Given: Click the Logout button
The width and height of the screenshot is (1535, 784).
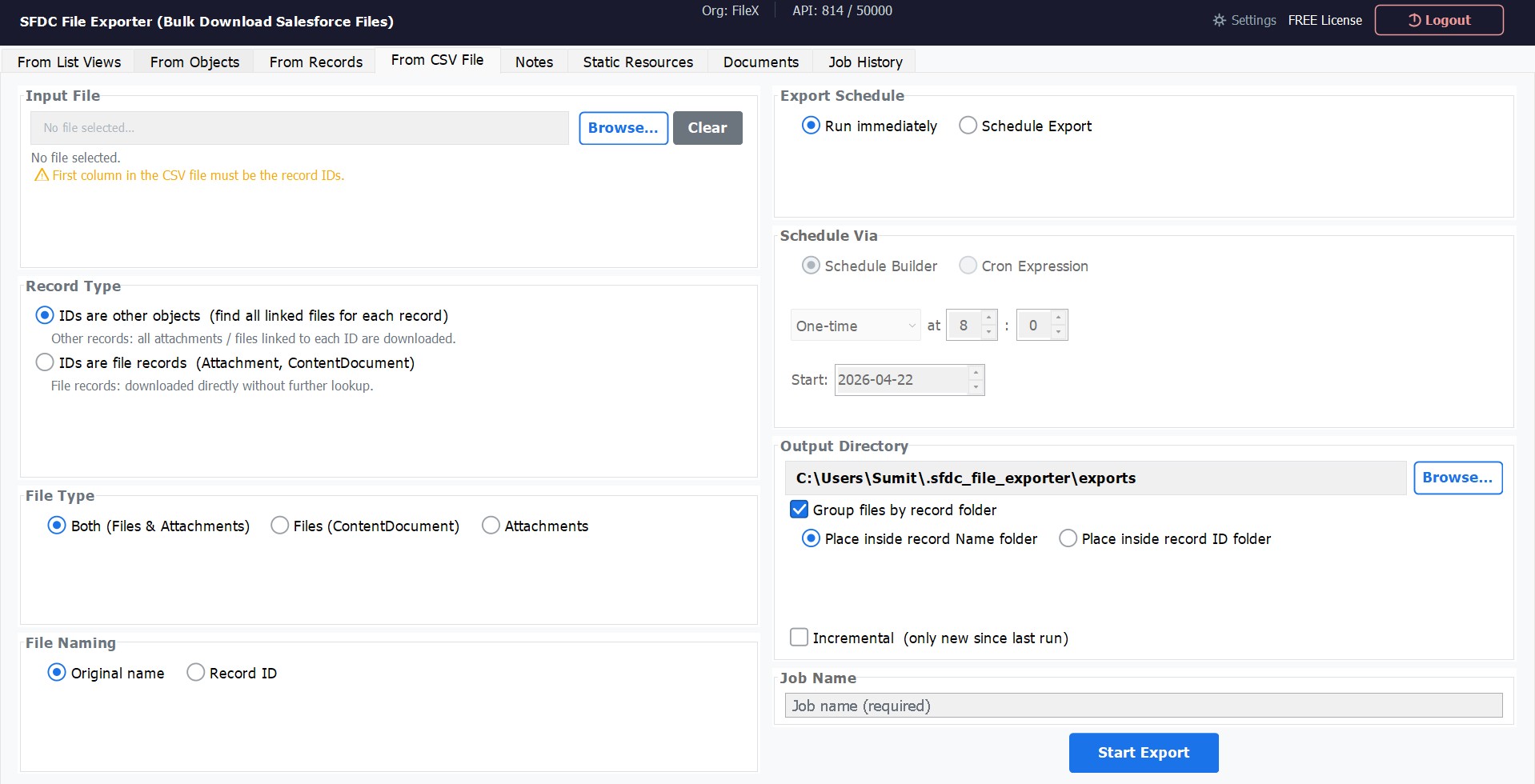Looking at the screenshot, I should [x=1438, y=19].
